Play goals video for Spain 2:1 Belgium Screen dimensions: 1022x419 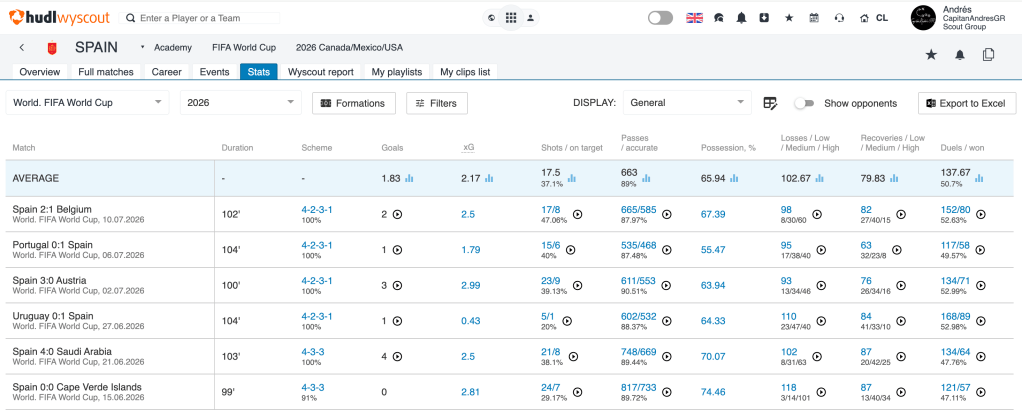[x=397, y=214]
